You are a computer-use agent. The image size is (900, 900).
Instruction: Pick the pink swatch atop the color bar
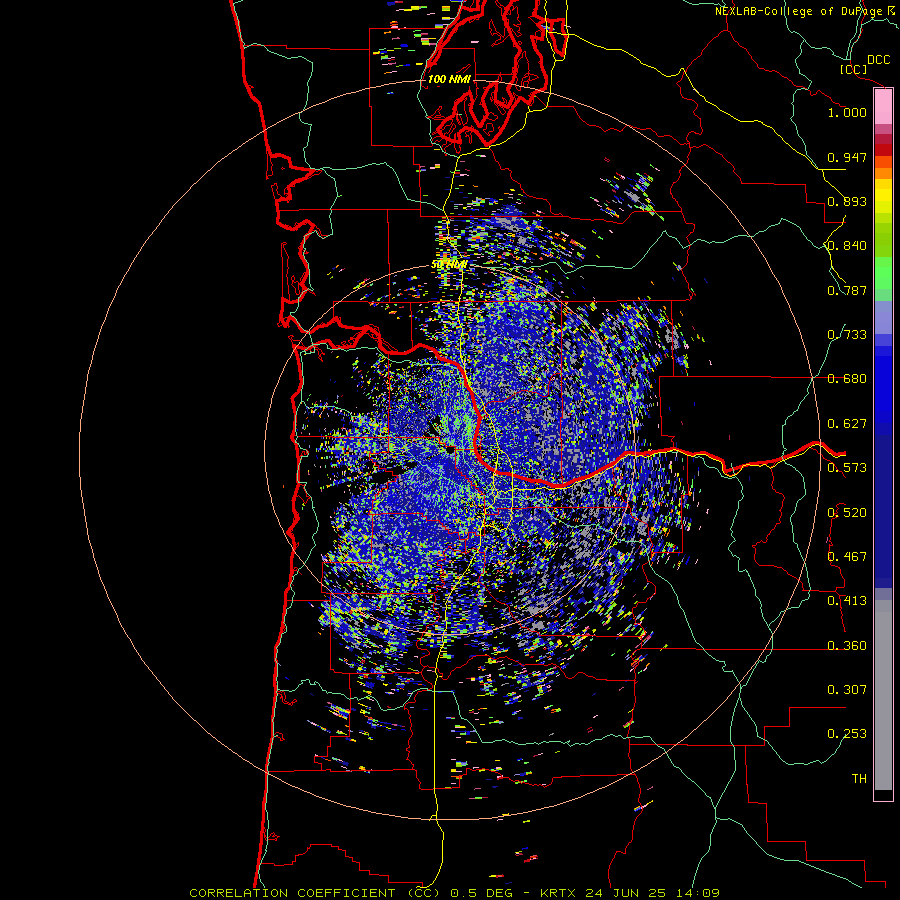(x=883, y=107)
